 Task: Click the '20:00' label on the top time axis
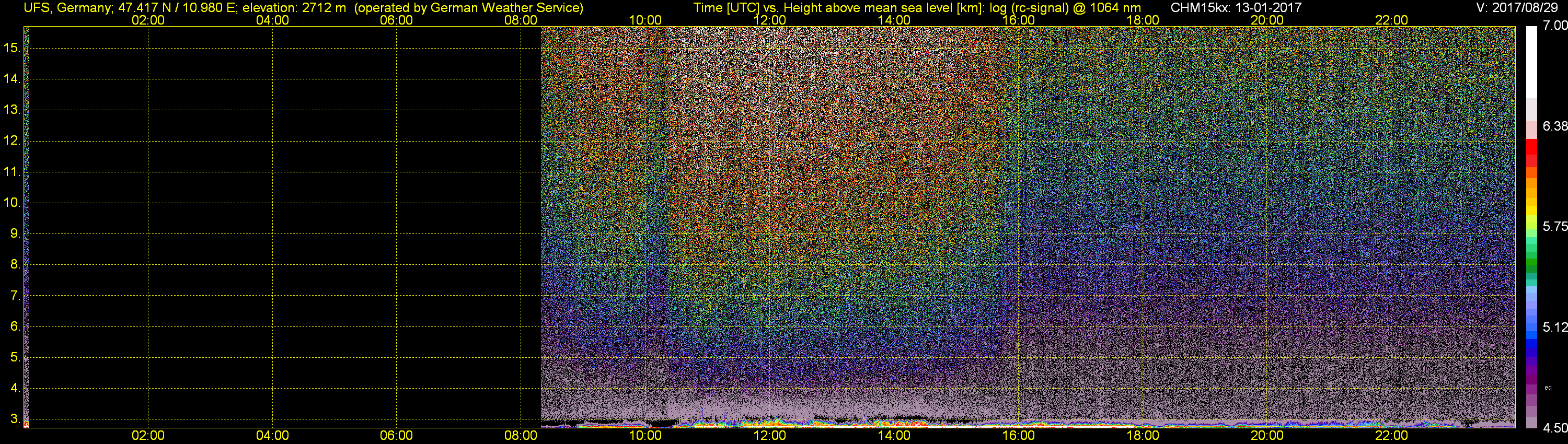(1267, 20)
